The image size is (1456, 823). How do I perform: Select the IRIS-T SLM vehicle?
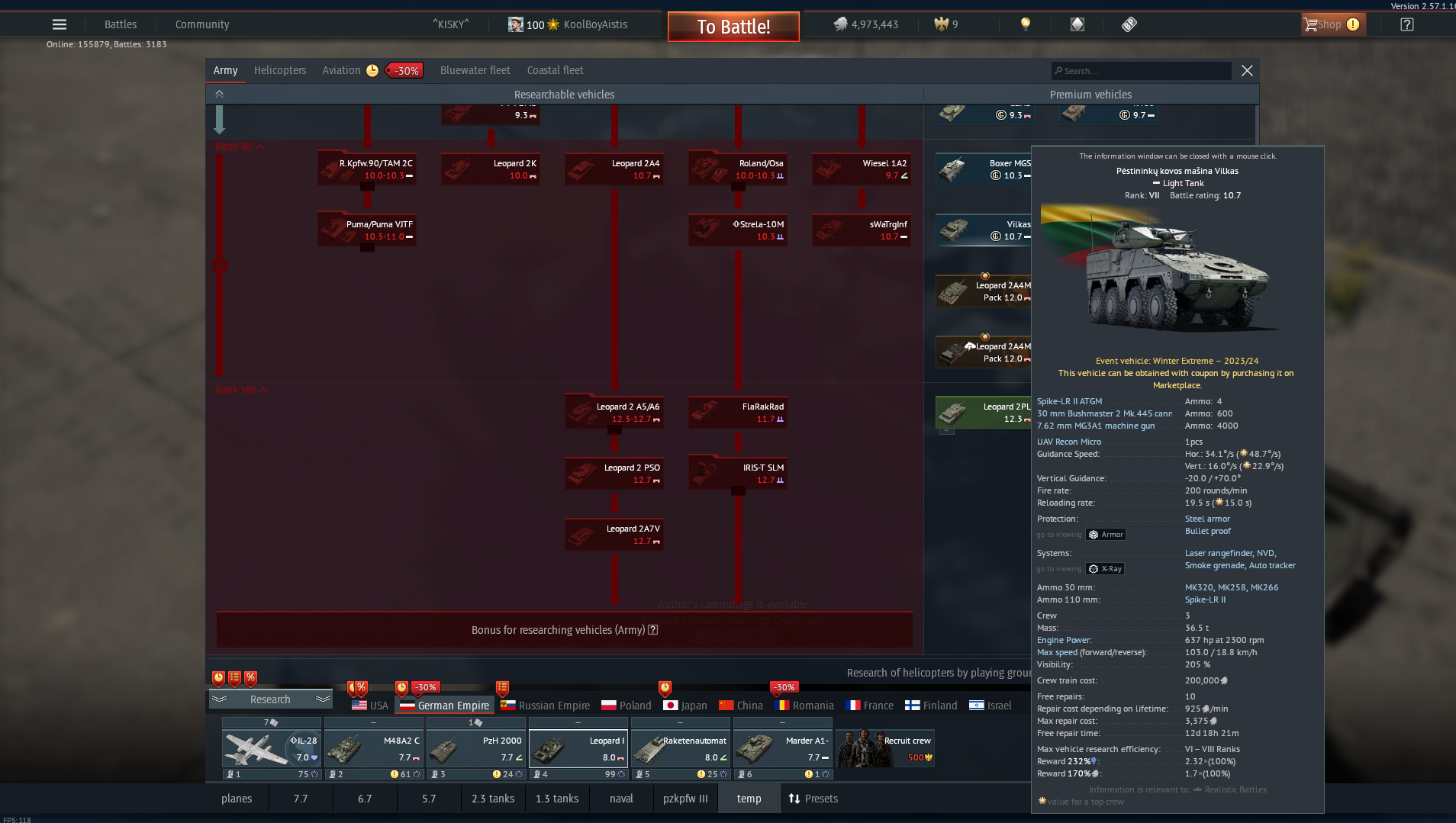738,474
